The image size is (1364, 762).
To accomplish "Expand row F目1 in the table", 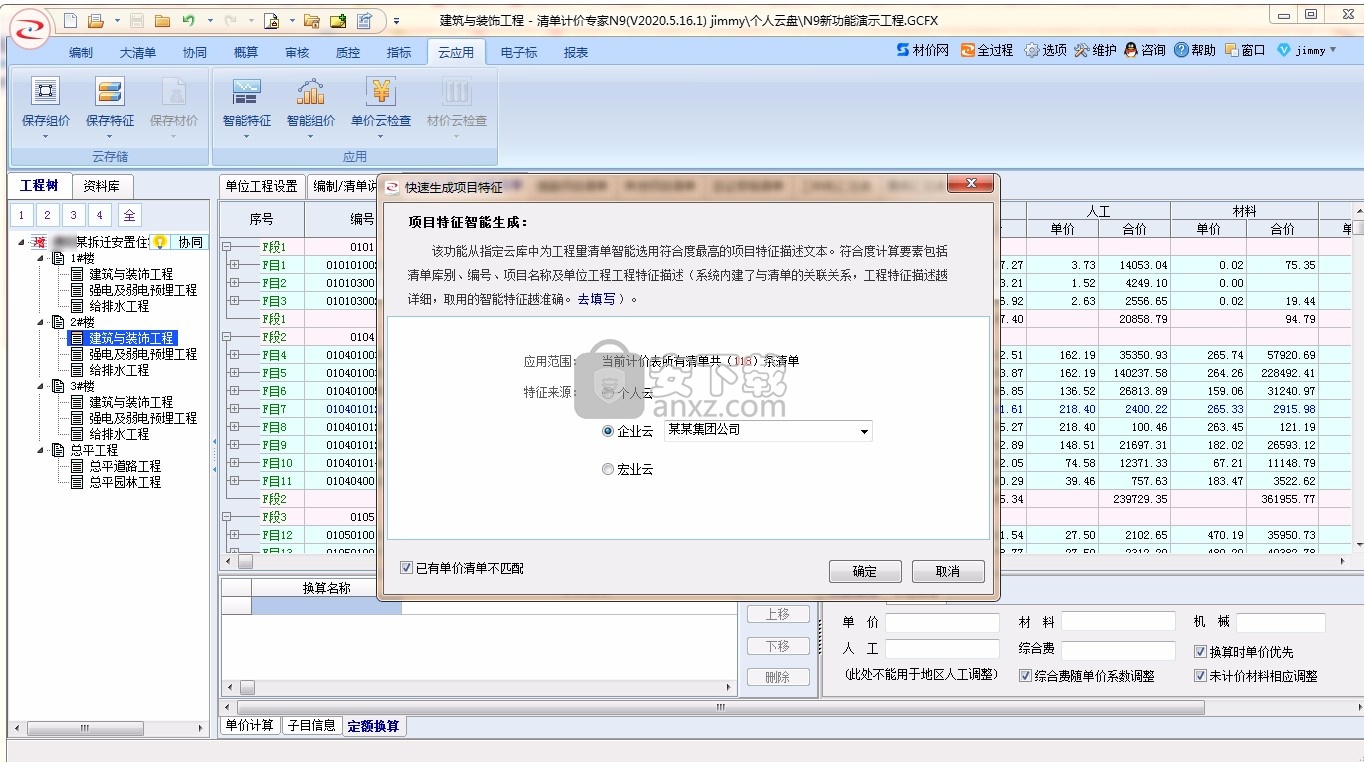I will click(234, 265).
